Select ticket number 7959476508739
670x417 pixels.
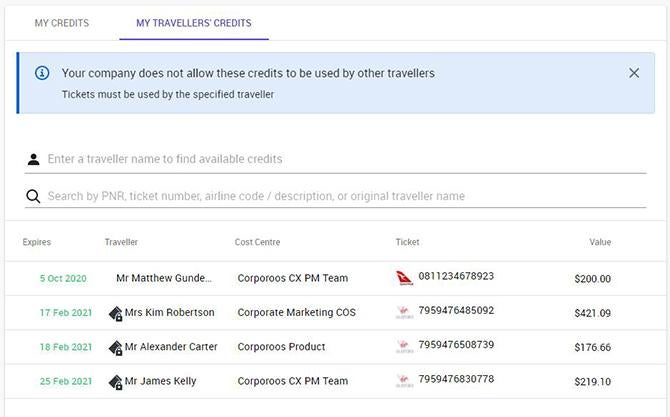(x=456, y=345)
